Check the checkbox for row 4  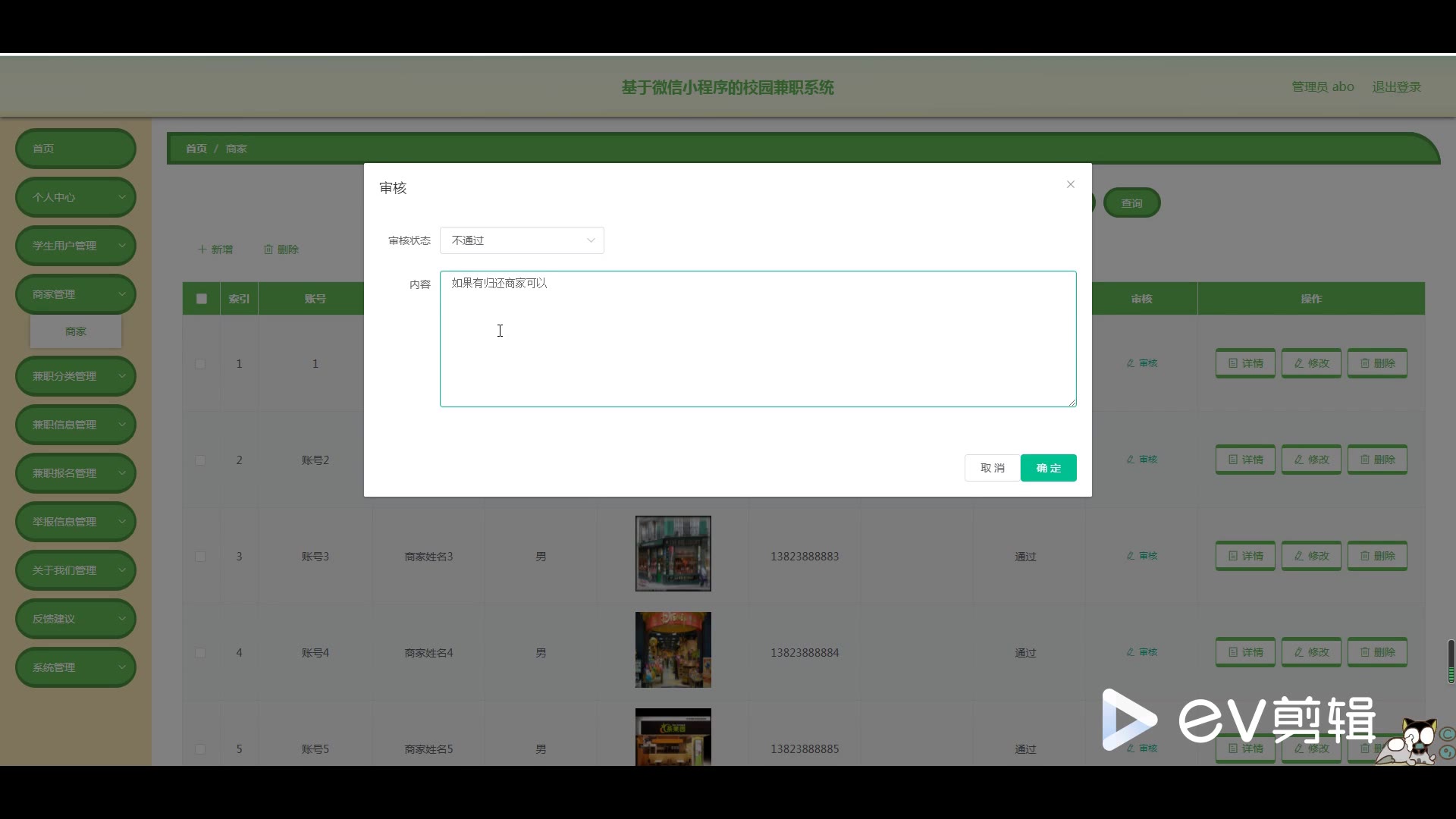(x=200, y=653)
